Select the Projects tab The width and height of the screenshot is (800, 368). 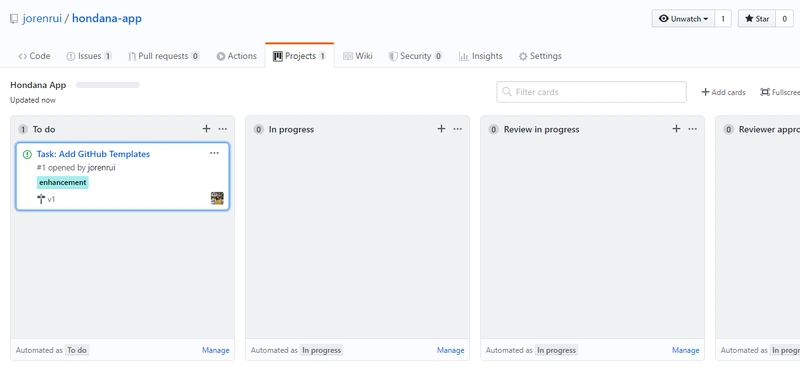point(299,56)
